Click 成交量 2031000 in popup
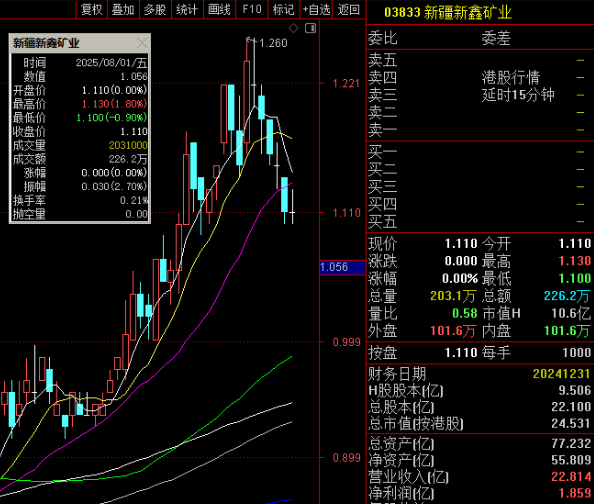 (x=128, y=146)
